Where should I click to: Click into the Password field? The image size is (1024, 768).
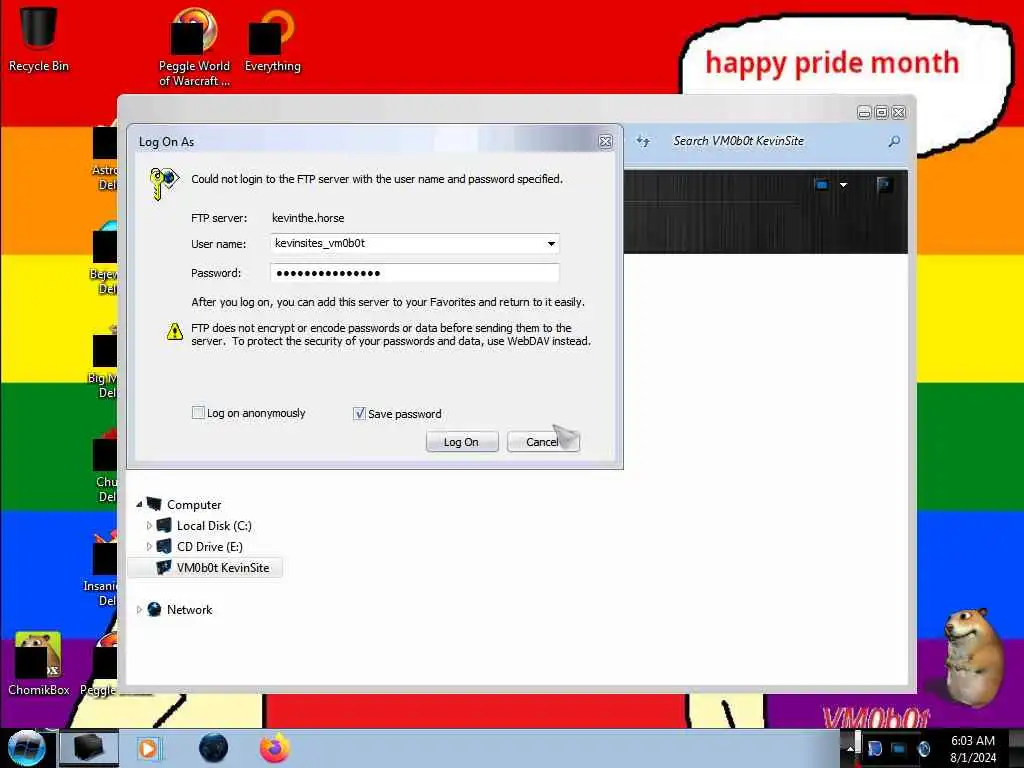[x=415, y=273]
